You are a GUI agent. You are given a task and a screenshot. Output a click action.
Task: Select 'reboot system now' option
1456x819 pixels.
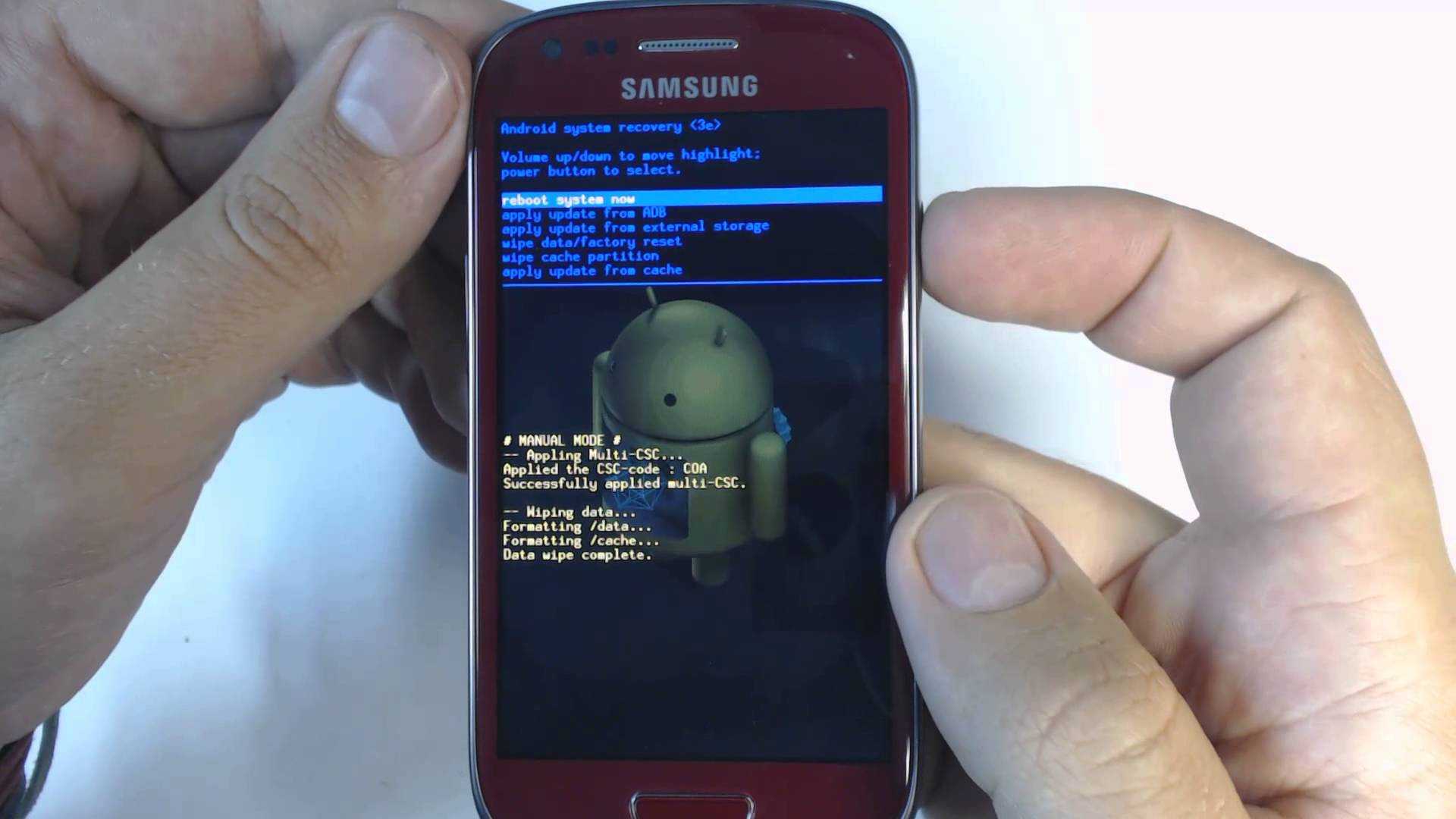(x=689, y=198)
